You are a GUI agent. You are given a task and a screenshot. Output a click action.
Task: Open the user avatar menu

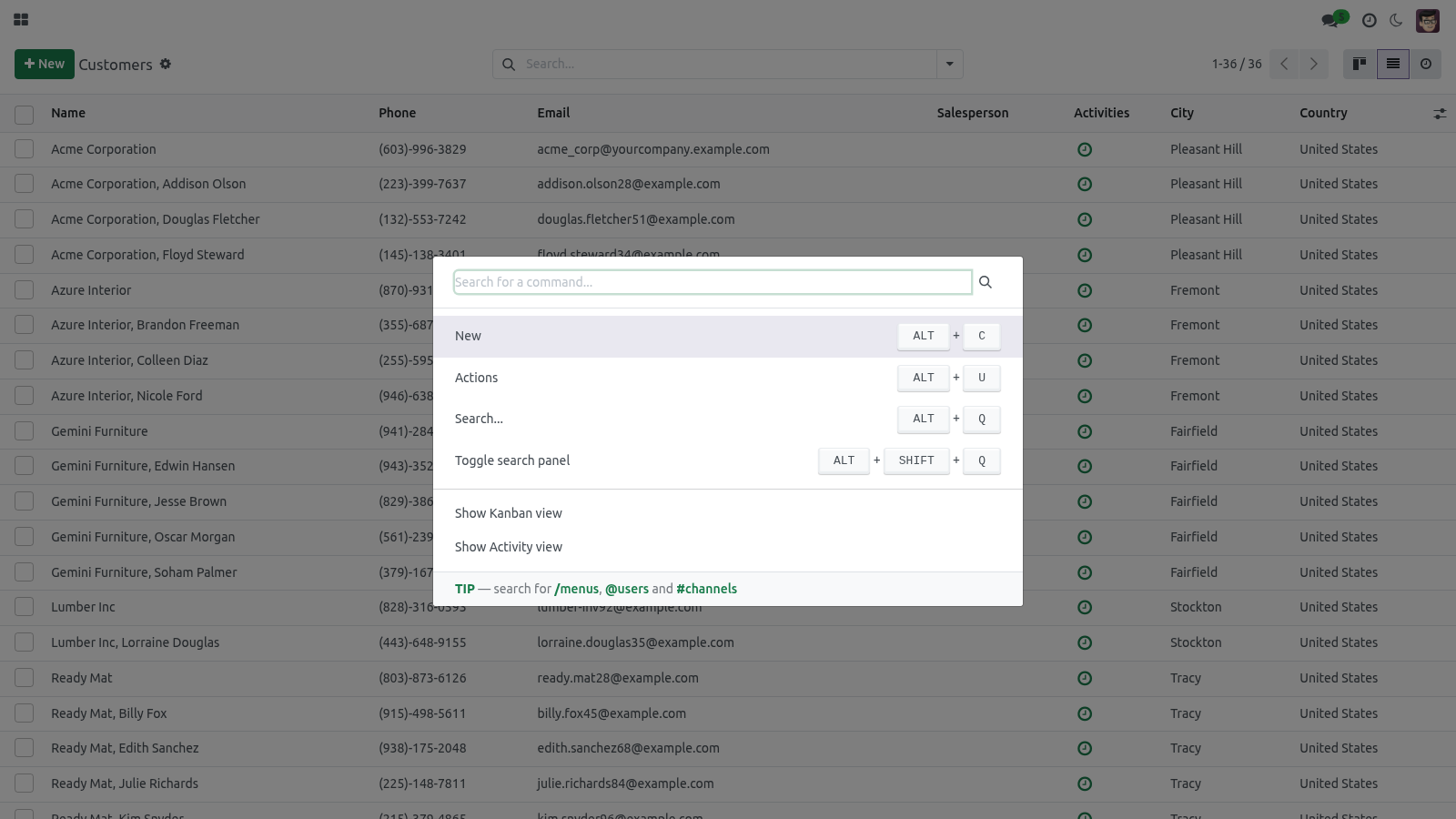click(x=1428, y=20)
